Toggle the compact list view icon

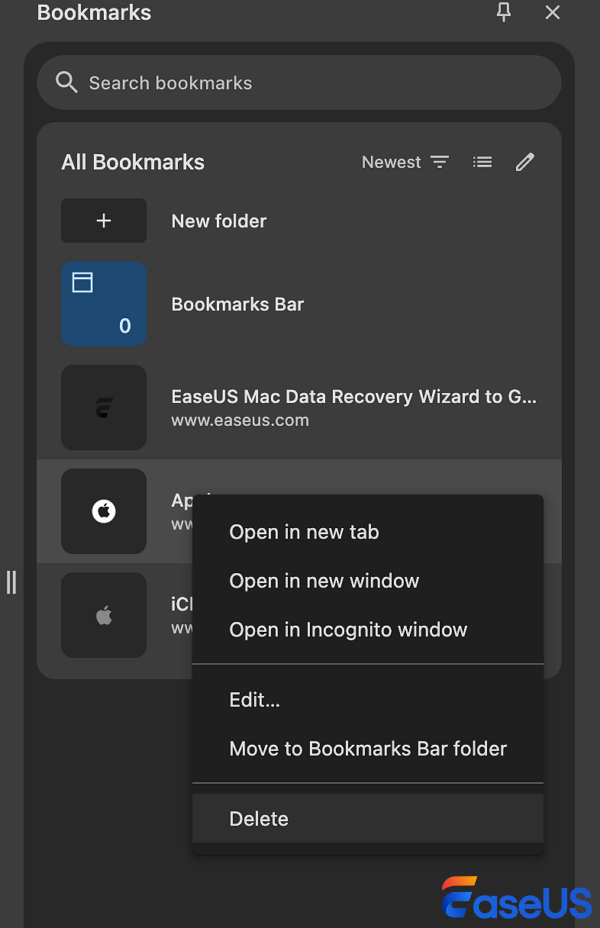(483, 162)
